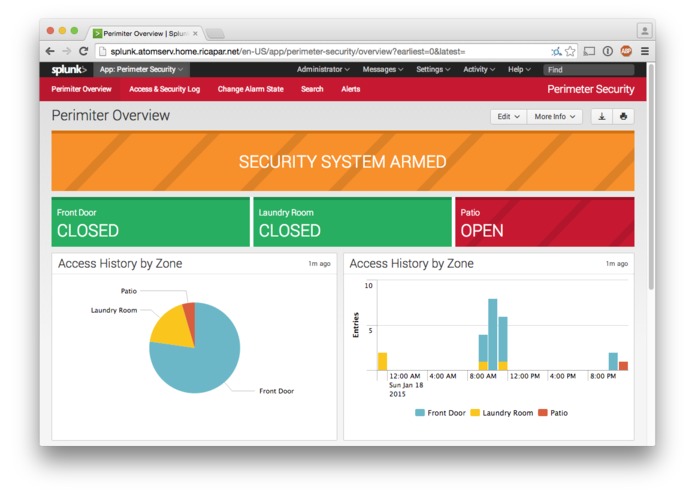Click the Find search field

coord(589,70)
